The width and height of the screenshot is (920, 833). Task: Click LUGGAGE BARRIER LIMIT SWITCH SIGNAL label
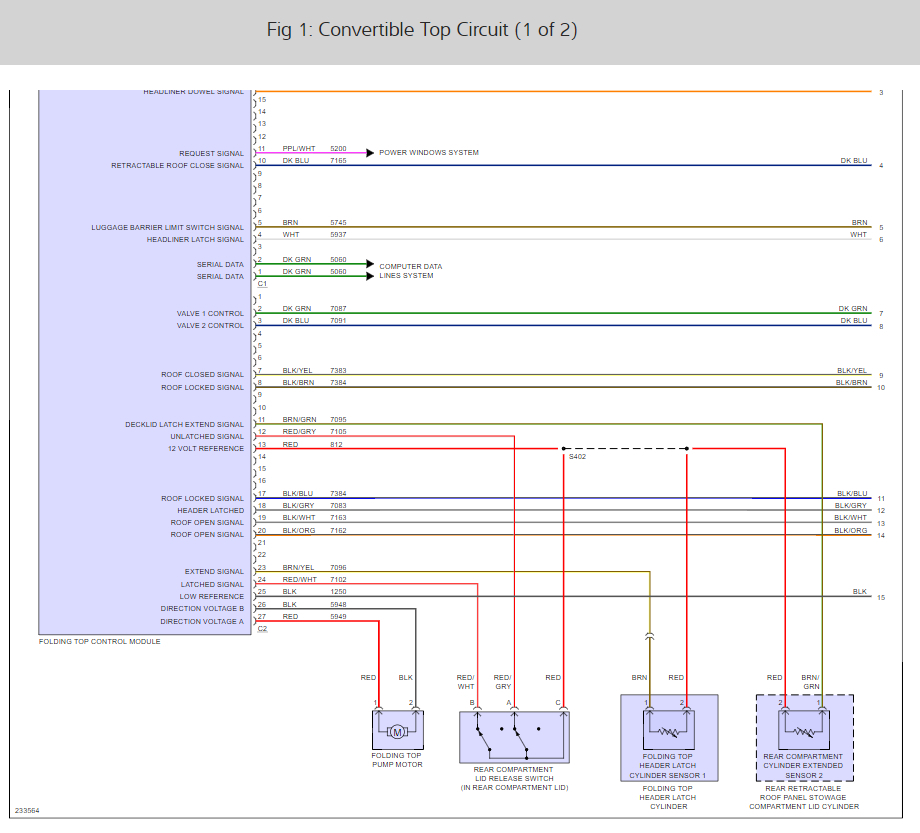167,228
